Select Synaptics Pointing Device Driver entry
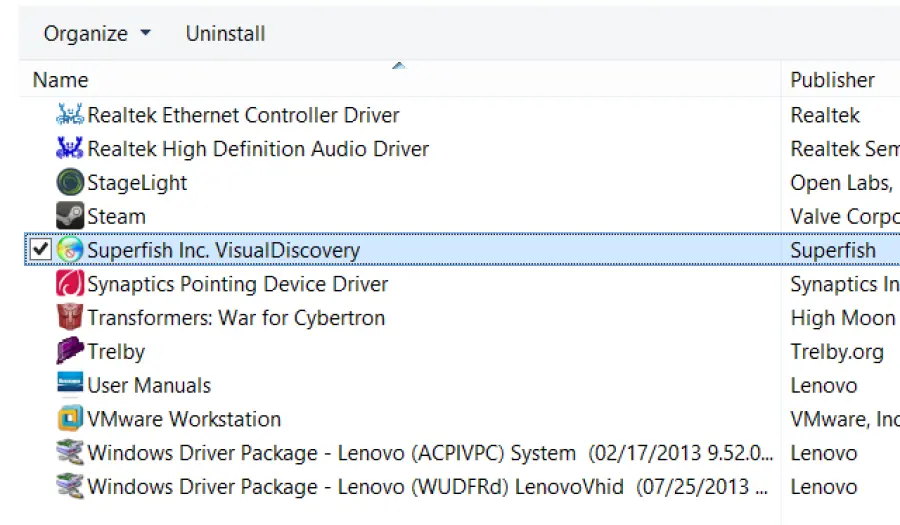900x525 pixels. coord(238,284)
